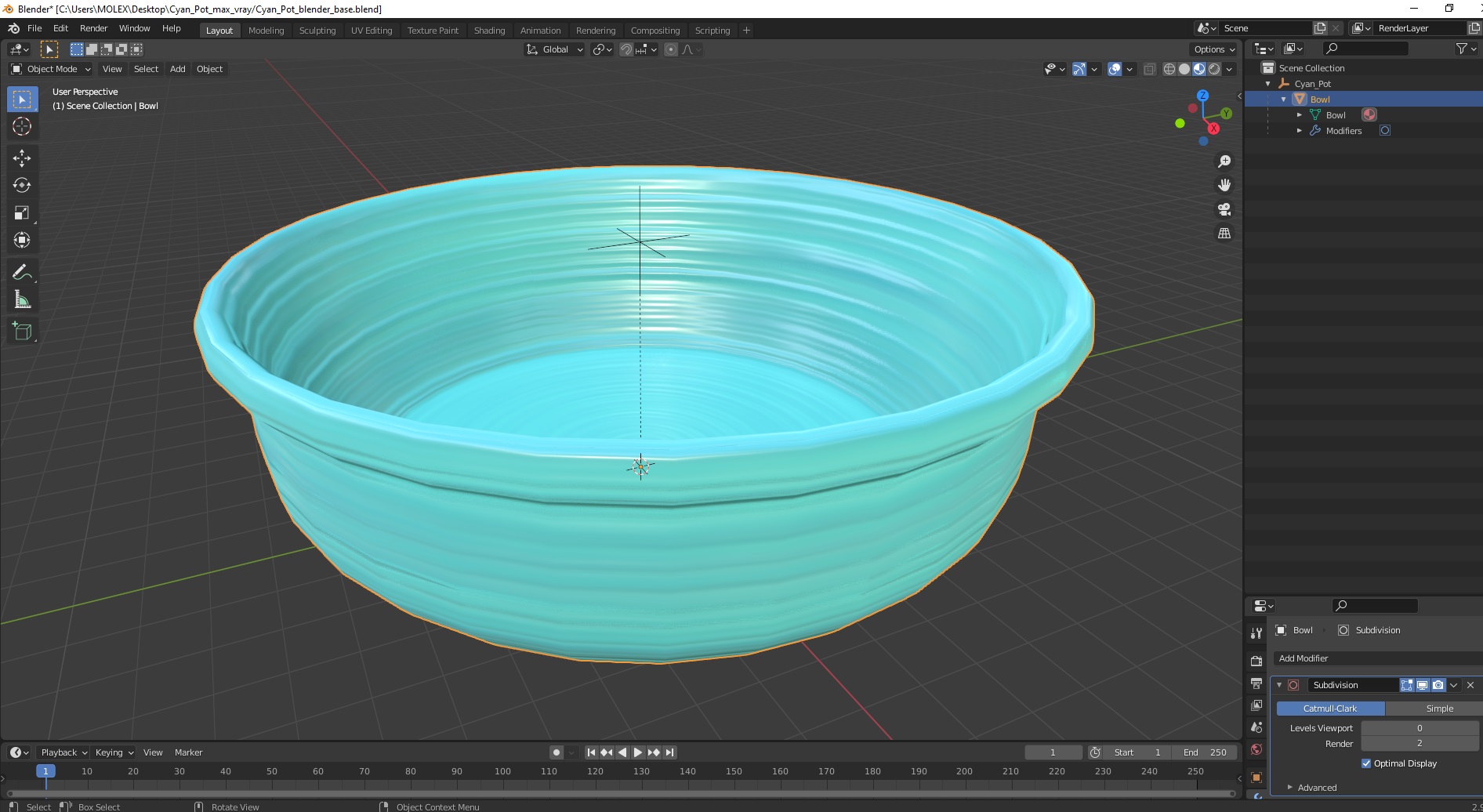Expand the Modifiers outliner row
Screen dimensions: 1483x812
(1300, 131)
